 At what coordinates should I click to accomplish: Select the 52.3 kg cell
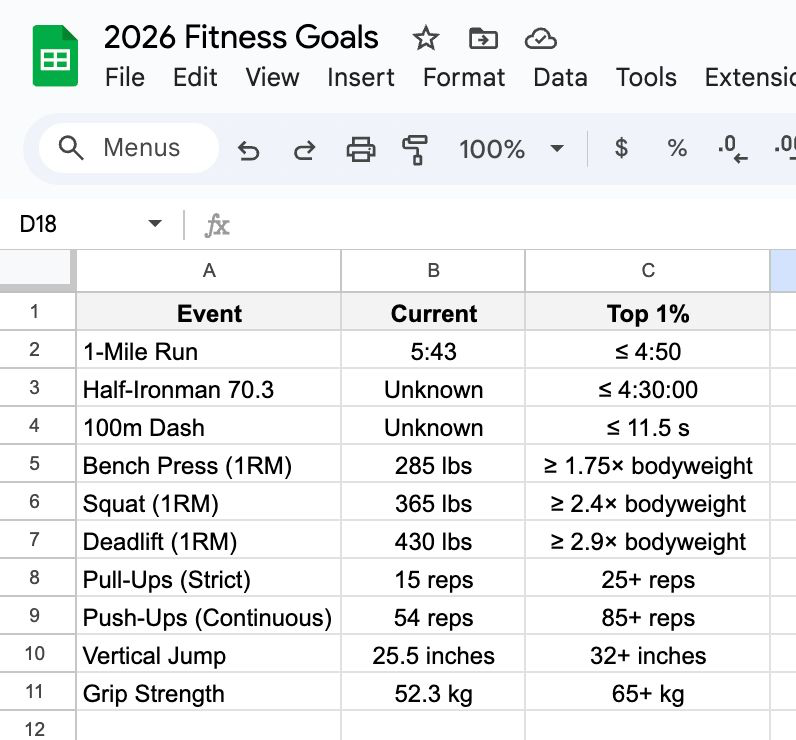click(433, 692)
